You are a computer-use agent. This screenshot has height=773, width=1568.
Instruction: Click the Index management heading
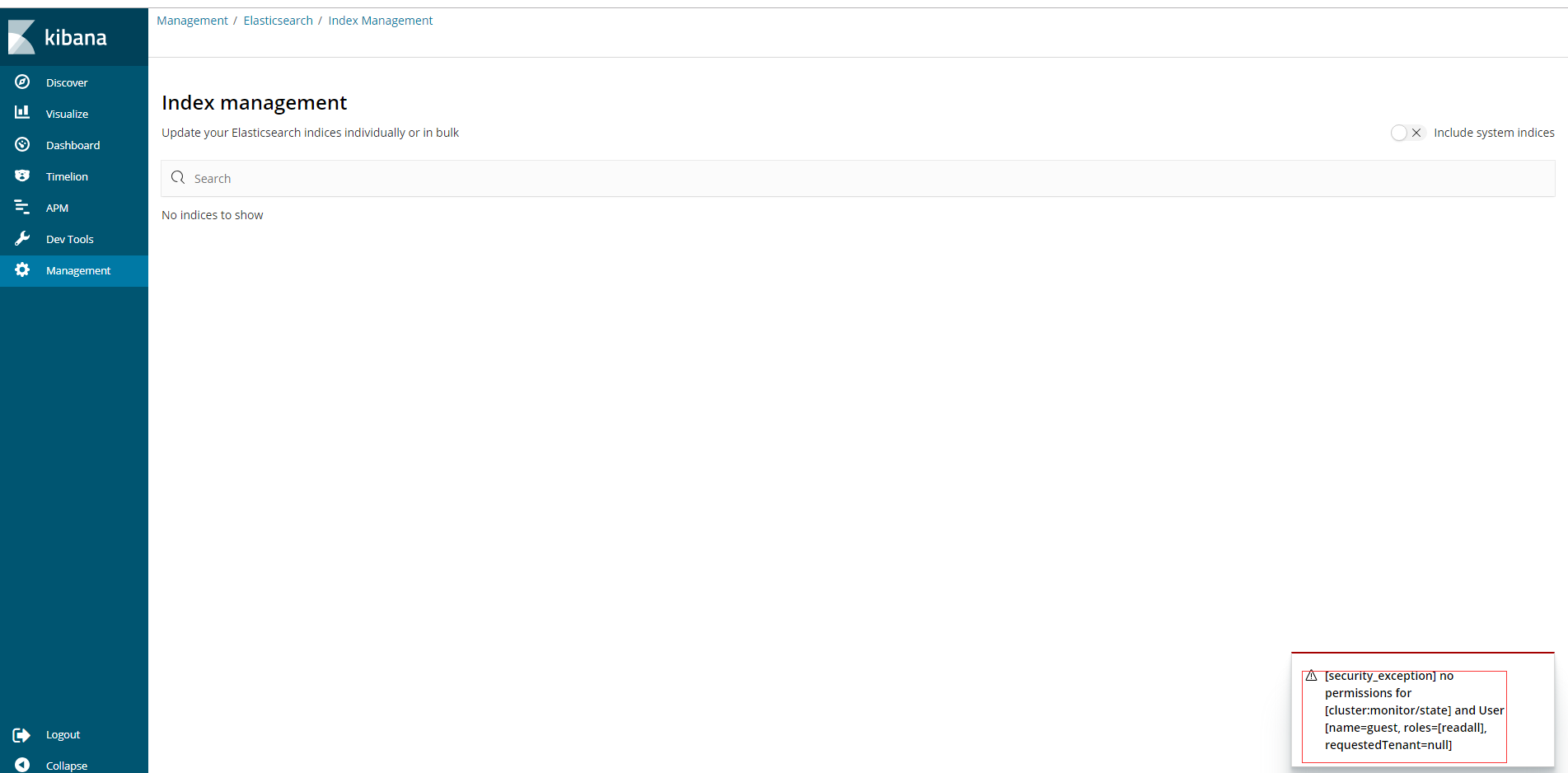pyautogui.click(x=254, y=102)
